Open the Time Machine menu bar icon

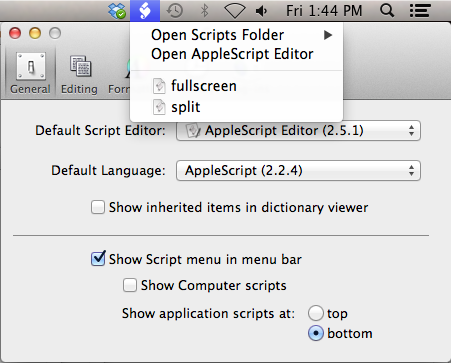(175, 11)
